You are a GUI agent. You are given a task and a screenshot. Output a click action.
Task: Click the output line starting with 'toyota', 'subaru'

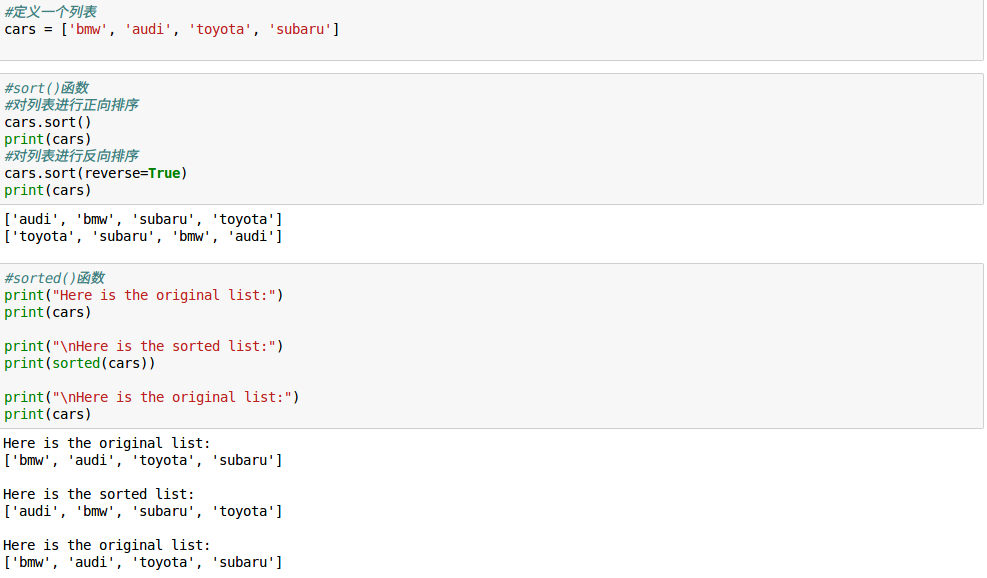(143, 236)
